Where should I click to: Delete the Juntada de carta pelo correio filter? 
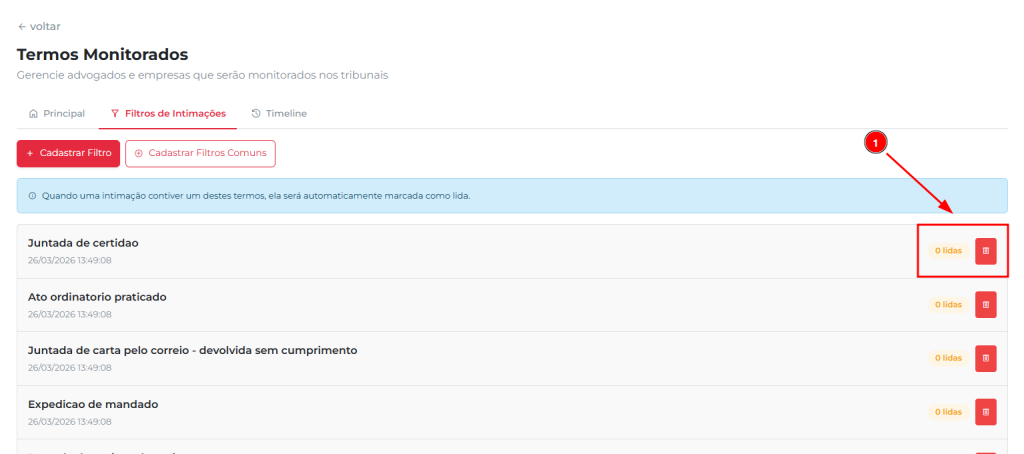[x=985, y=358]
